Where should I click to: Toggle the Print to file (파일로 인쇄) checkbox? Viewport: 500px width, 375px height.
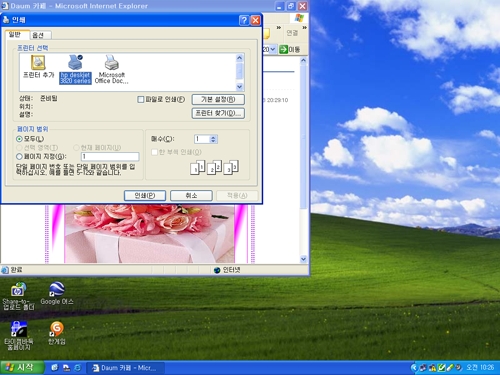coord(141,99)
